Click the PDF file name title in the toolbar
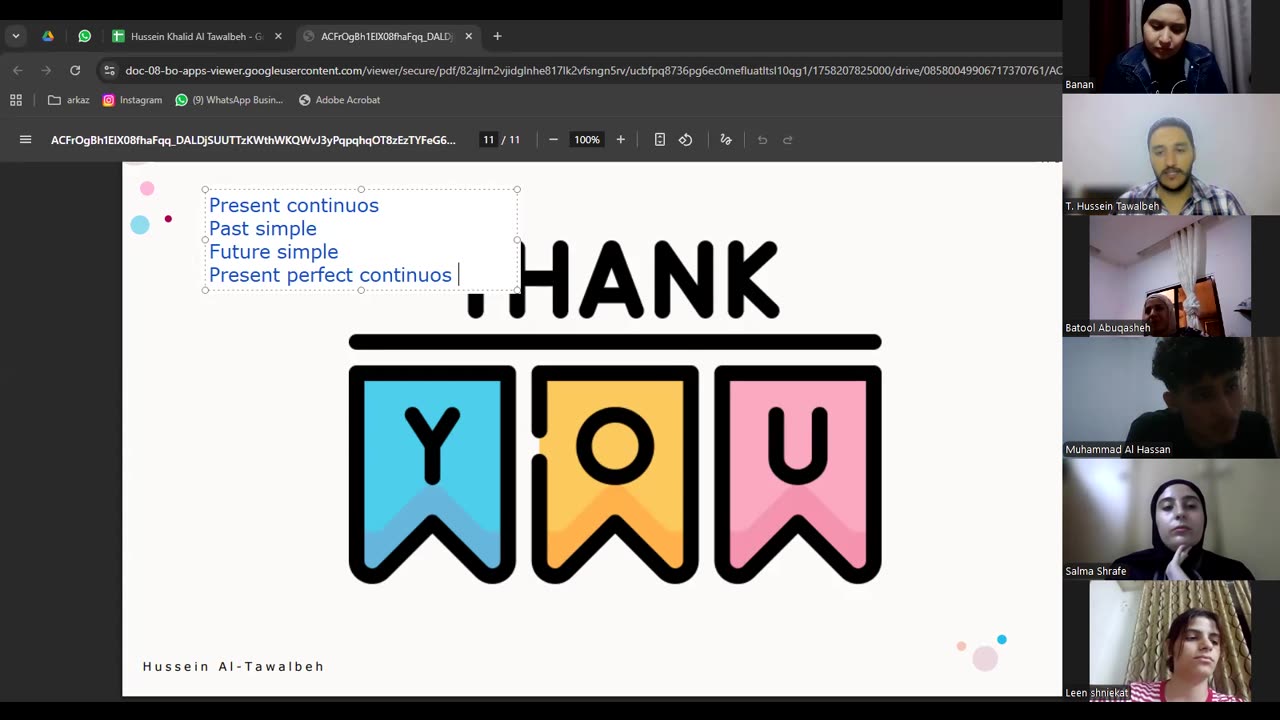 [253, 140]
